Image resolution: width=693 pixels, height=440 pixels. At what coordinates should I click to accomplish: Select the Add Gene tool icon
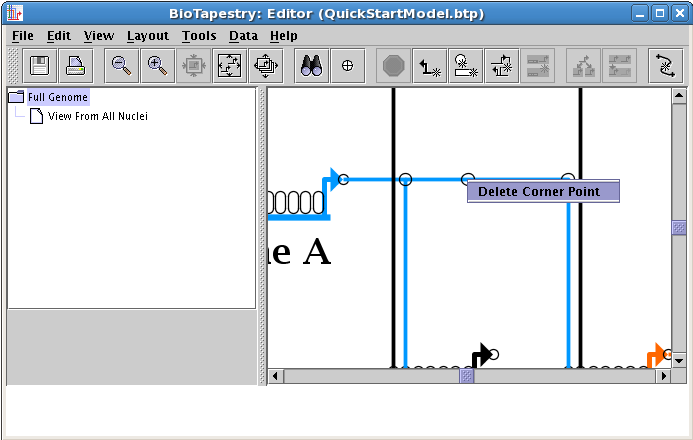(x=465, y=66)
